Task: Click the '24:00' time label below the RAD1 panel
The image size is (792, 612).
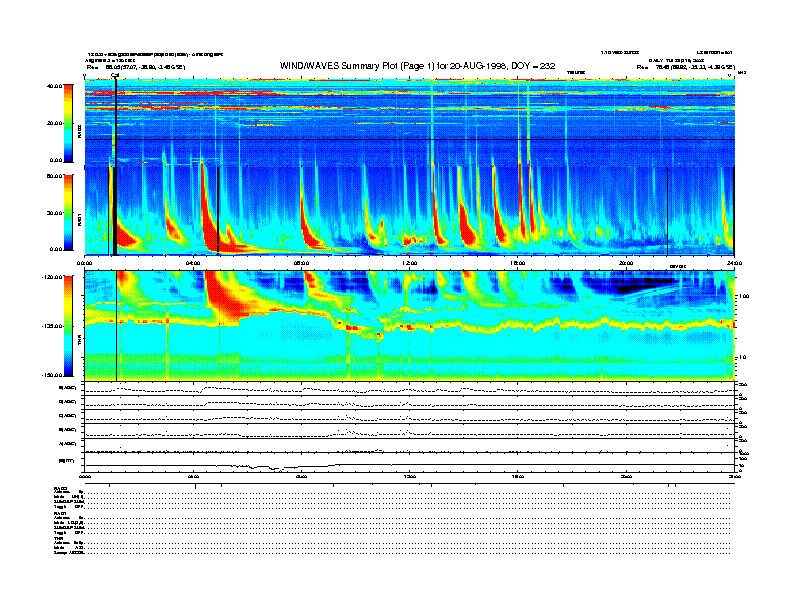Action: pos(734,263)
